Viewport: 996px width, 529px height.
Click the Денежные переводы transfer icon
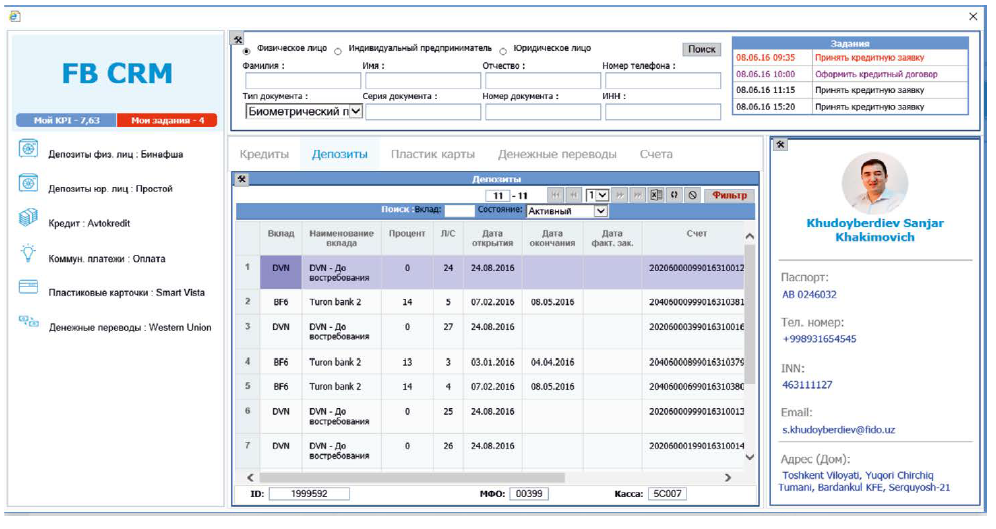click(28, 321)
